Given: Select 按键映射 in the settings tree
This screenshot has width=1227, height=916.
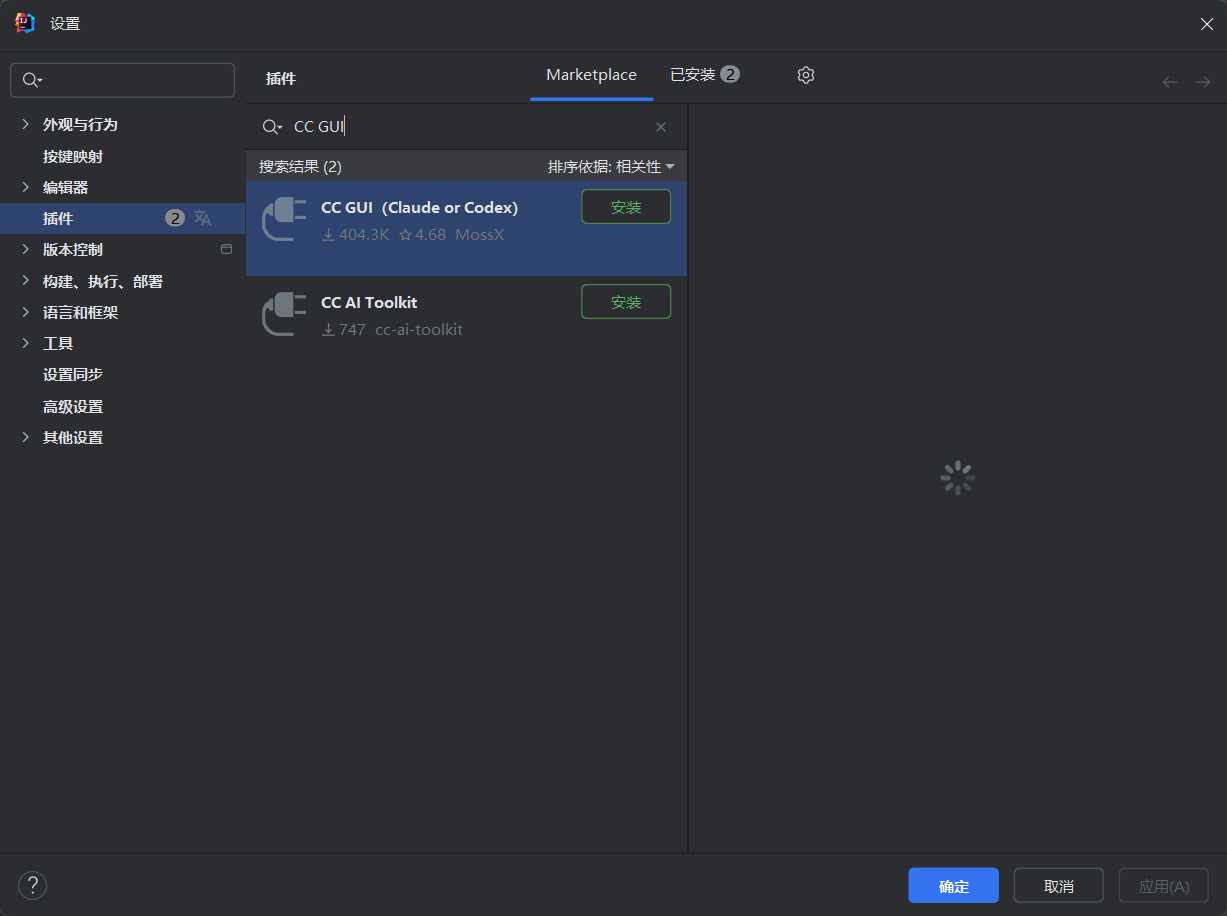Looking at the screenshot, I should (73, 156).
